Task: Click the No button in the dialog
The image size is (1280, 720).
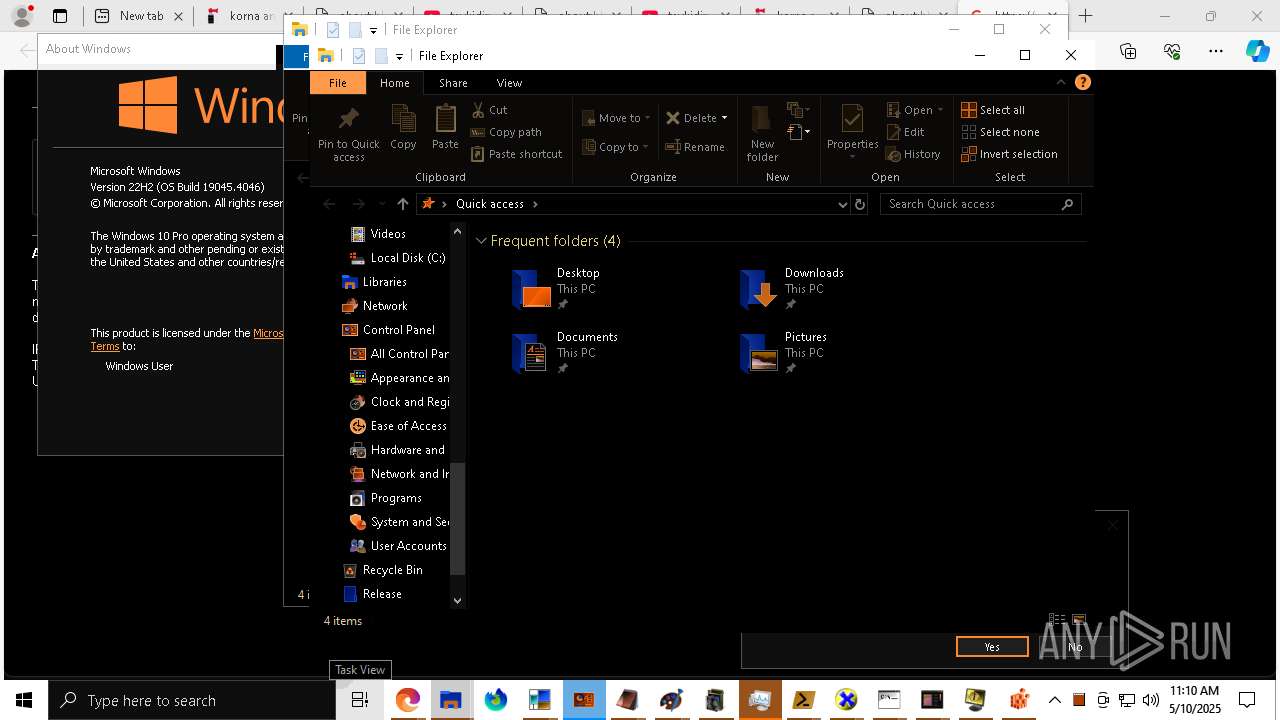Action: coord(1075,647)
